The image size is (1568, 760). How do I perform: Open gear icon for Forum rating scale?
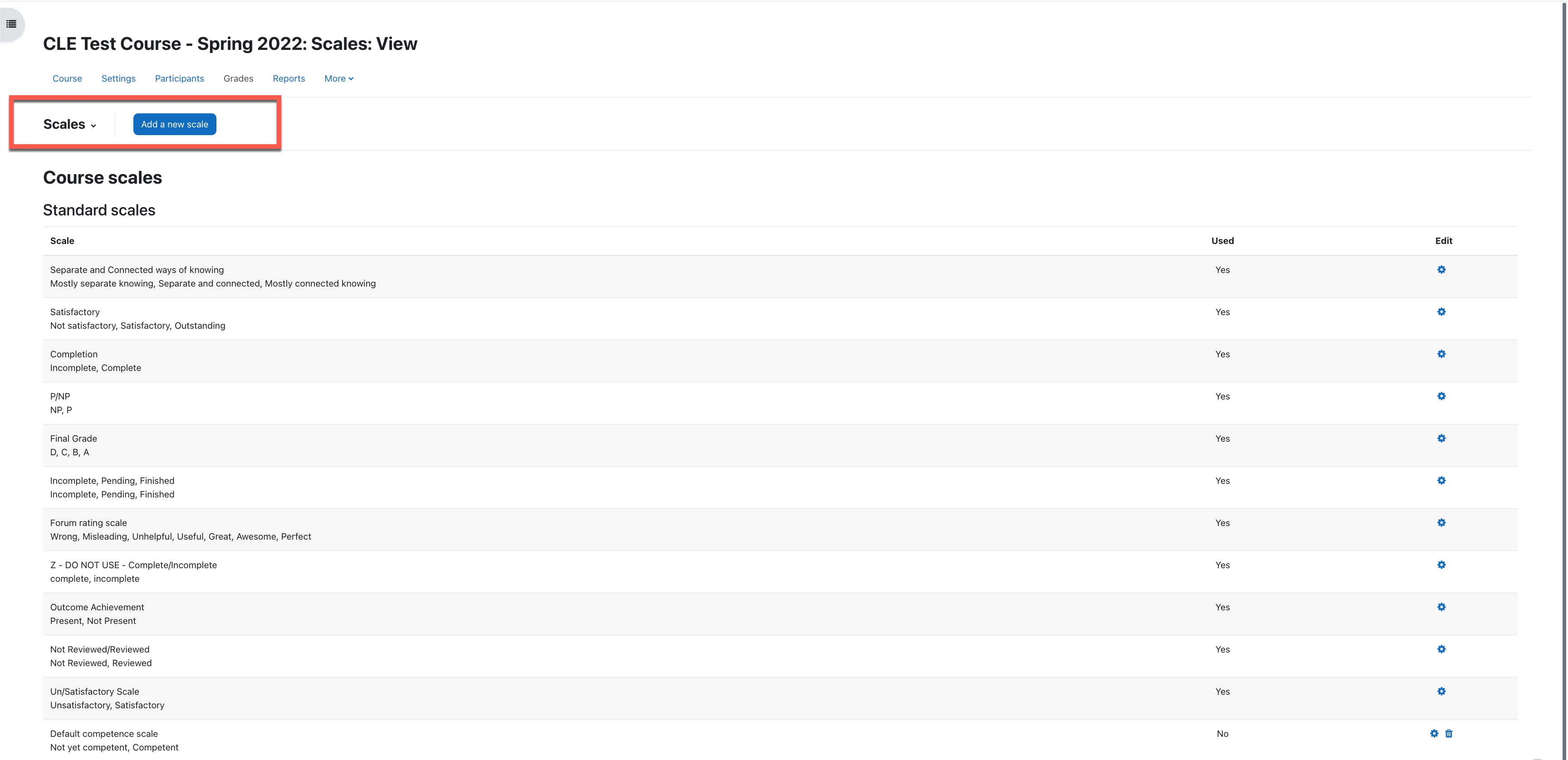pos(1441,523)
